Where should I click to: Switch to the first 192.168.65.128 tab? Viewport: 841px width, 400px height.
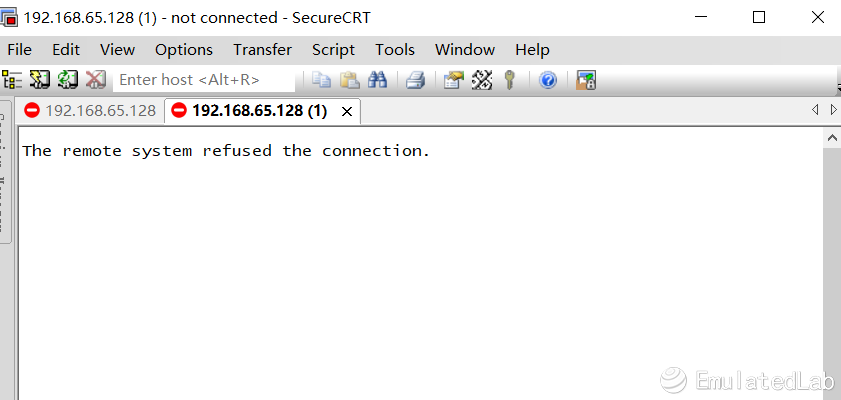[91, 111]
